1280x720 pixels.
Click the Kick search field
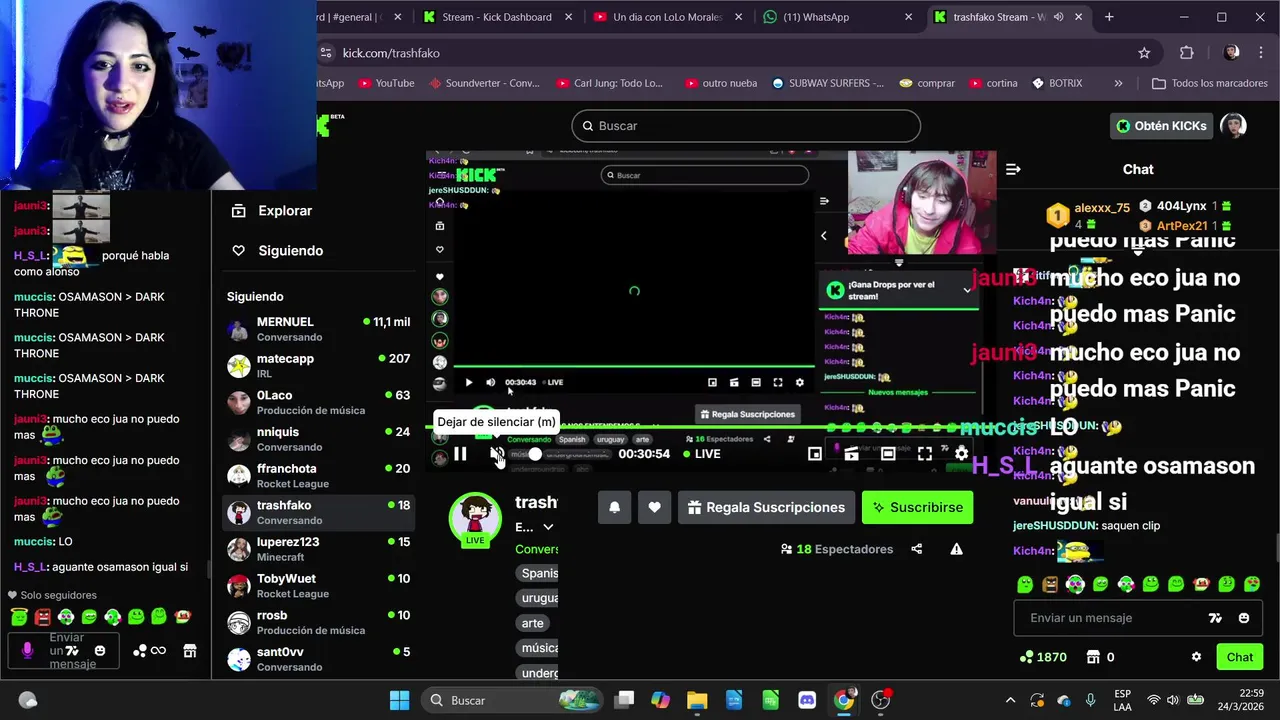pyautogui.click(x=746, y=126)
